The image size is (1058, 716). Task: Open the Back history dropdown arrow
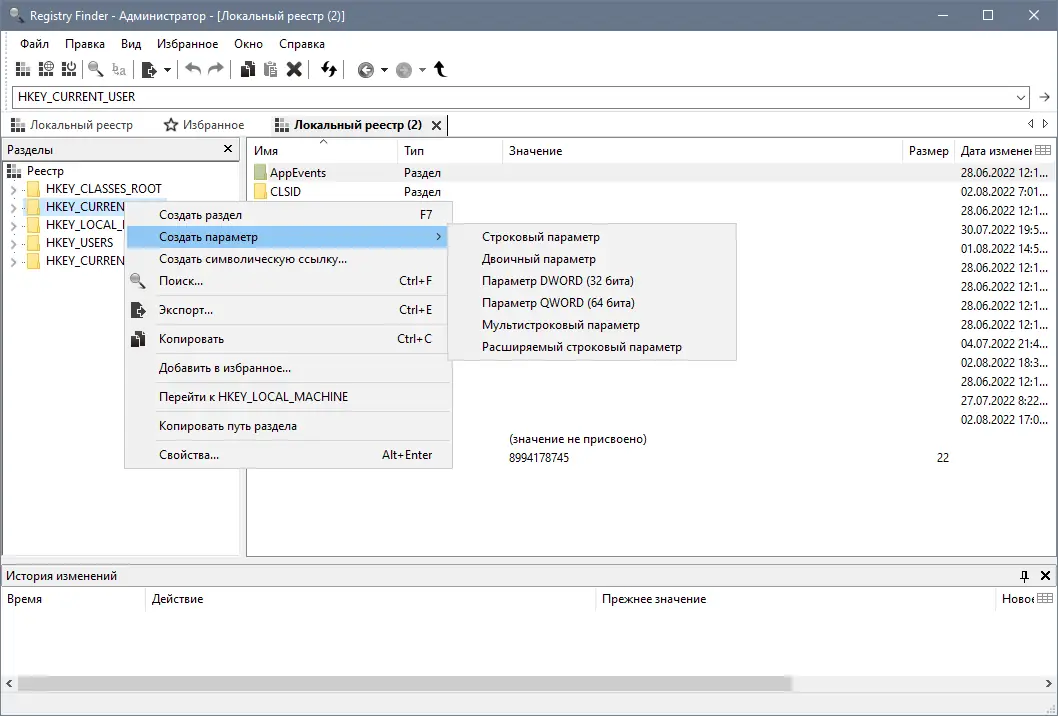(384, 70)
